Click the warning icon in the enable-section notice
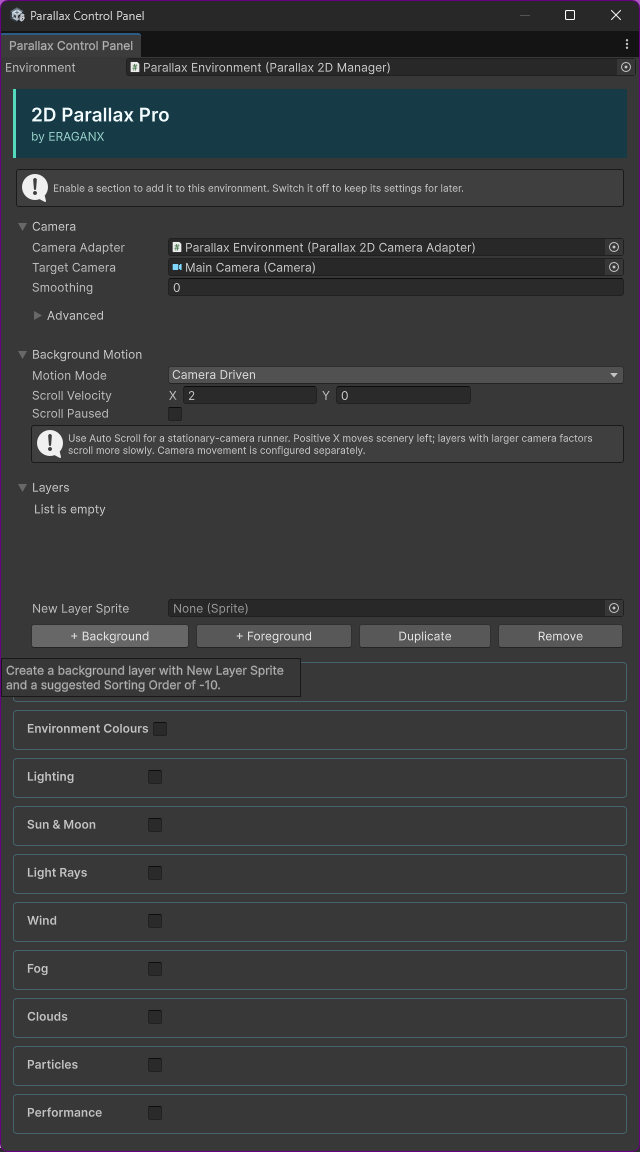This screenshot has width=640, height=1152. click(35, 188)
